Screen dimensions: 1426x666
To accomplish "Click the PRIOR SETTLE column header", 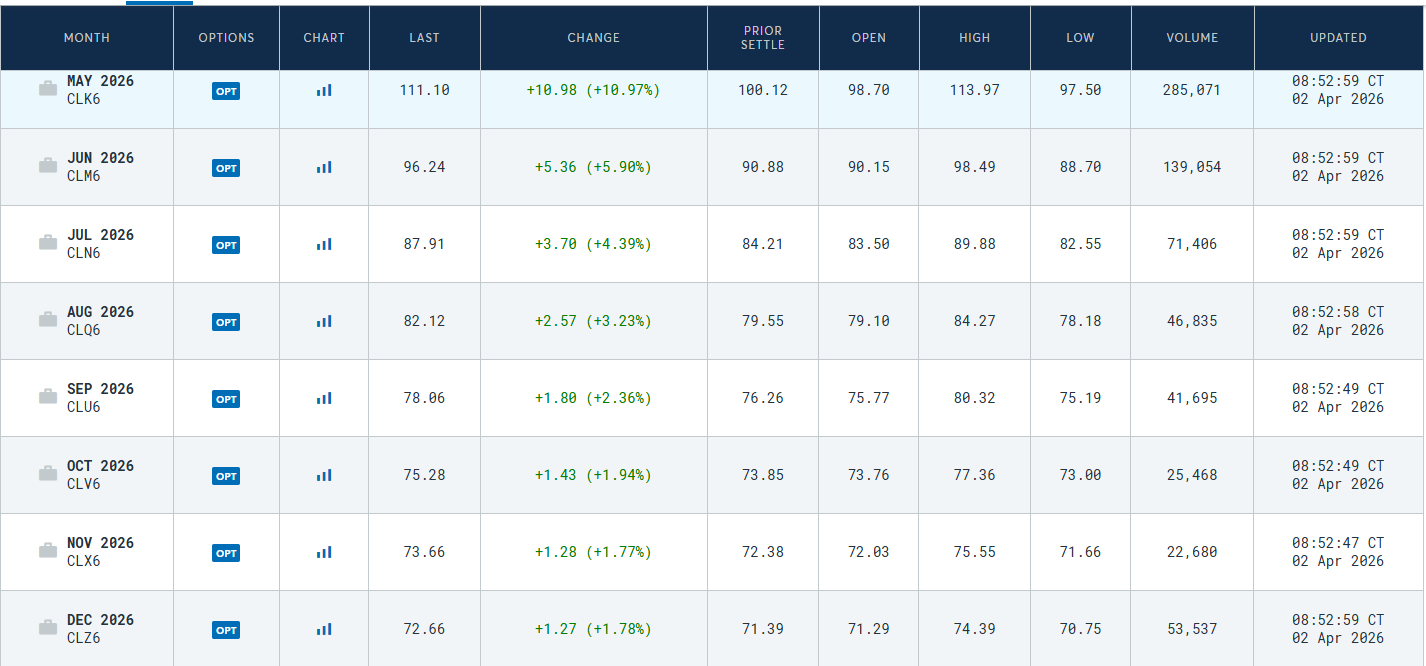I will pyautogui.click(x=763, y=38).
